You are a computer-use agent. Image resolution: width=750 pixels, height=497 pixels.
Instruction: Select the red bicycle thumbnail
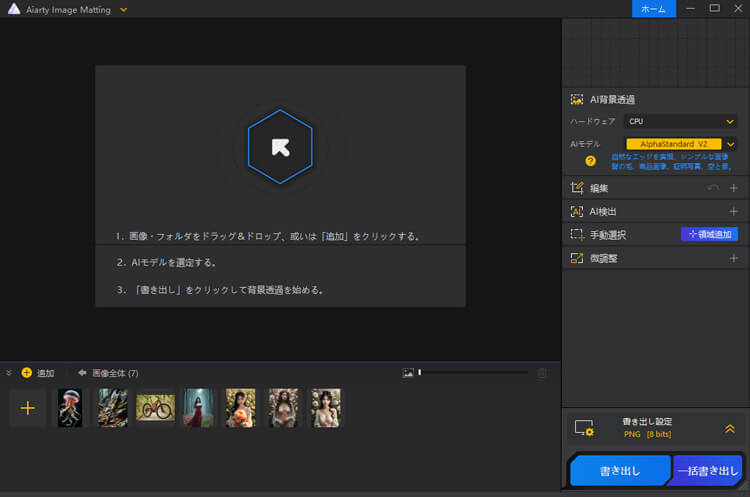click(x=155, y=407)
